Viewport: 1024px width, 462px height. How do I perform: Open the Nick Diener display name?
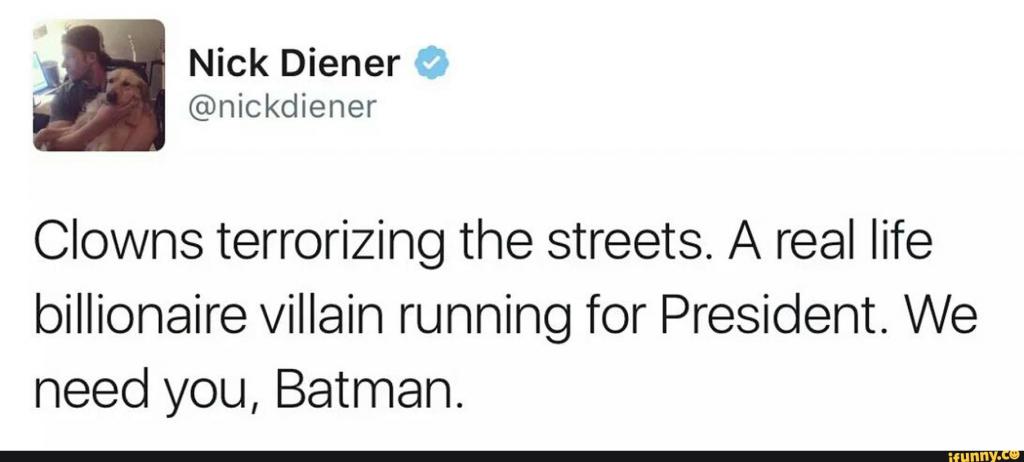click(296, 65)
